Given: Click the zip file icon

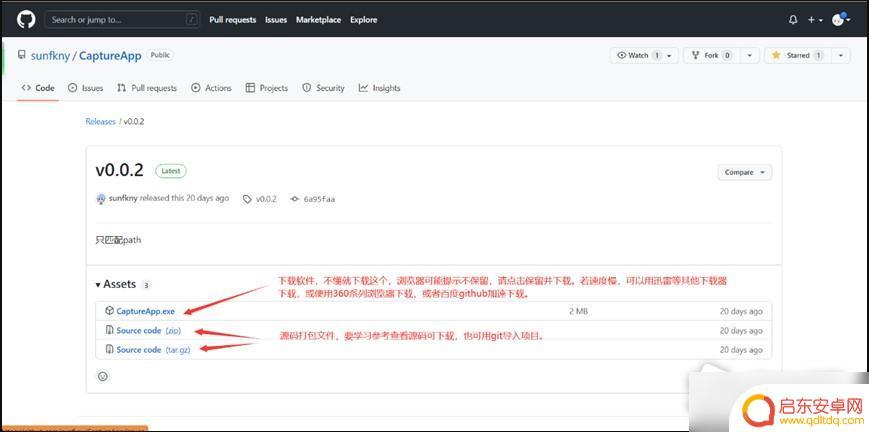Looking at the screenshot, I should tap(109, 331).
